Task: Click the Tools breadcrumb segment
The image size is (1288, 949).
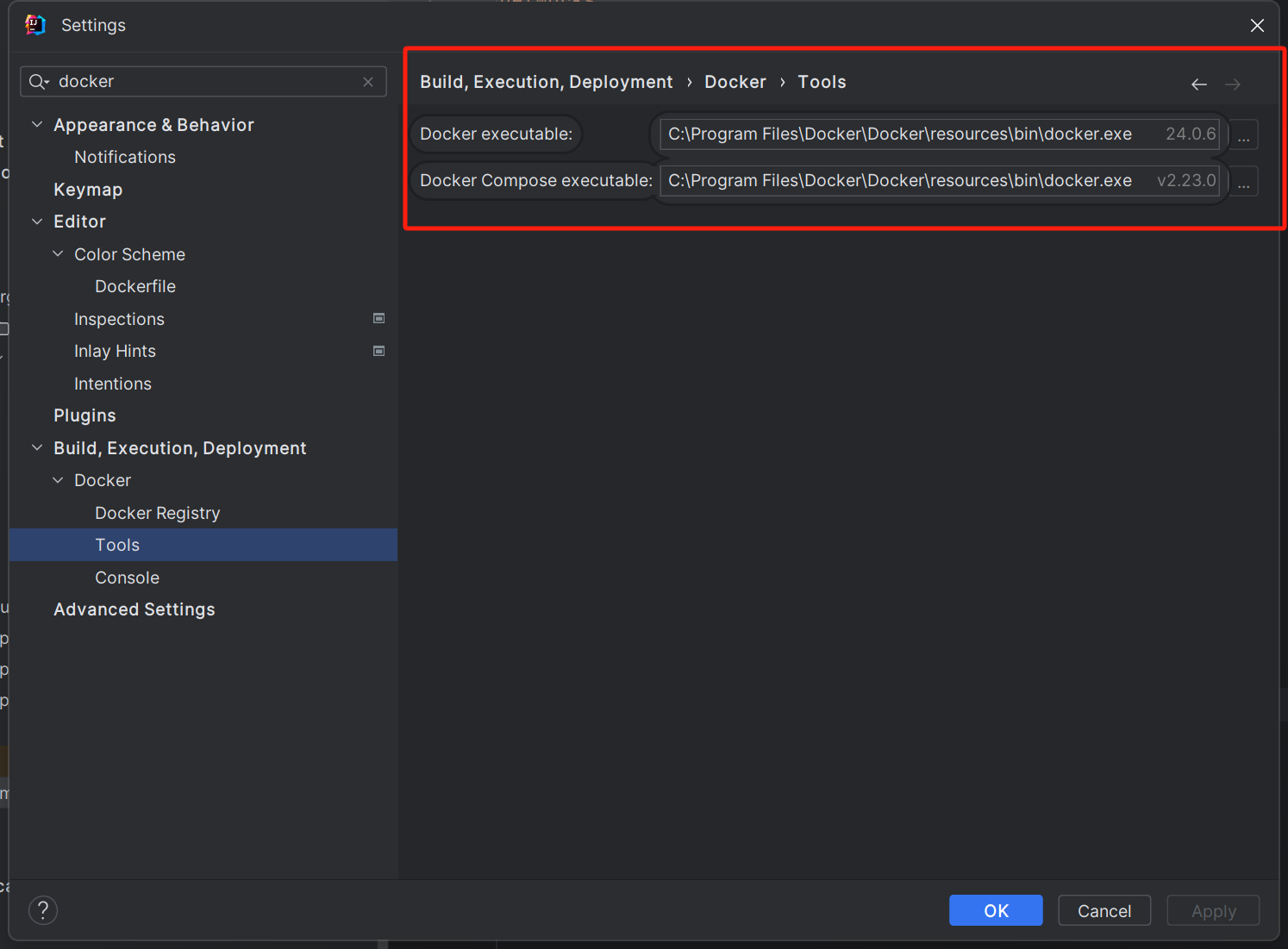Action: (822, 82)
